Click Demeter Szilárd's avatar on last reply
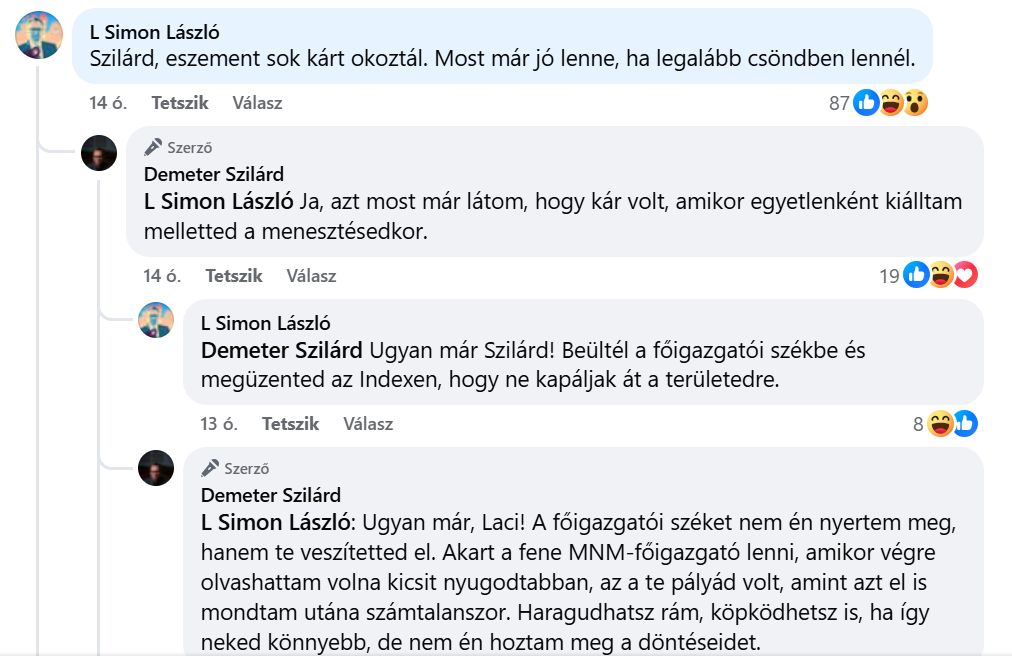Image resolution: width=1012 pixels, height=658 pixels. pyautogui.click(x=156, y=467)
